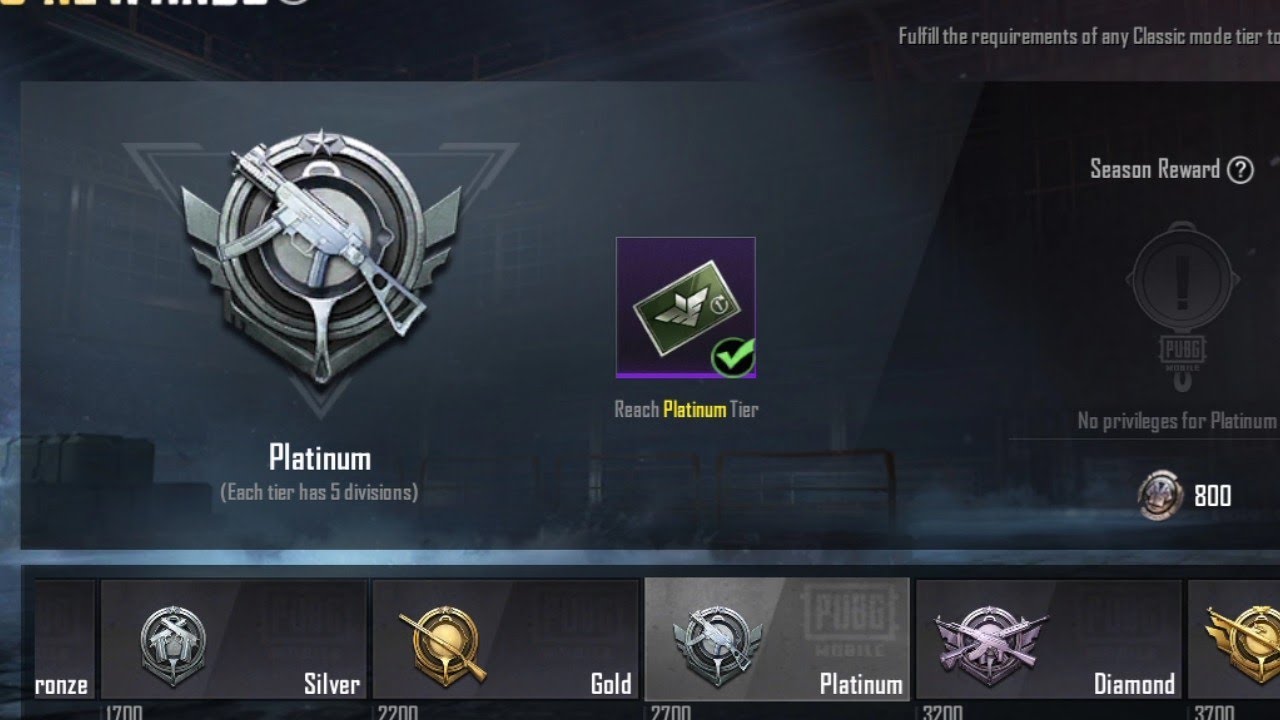Screen dimensions: 1280x720
Task: Select the Diamond tier tab
Action: (x=1049, y=639)
